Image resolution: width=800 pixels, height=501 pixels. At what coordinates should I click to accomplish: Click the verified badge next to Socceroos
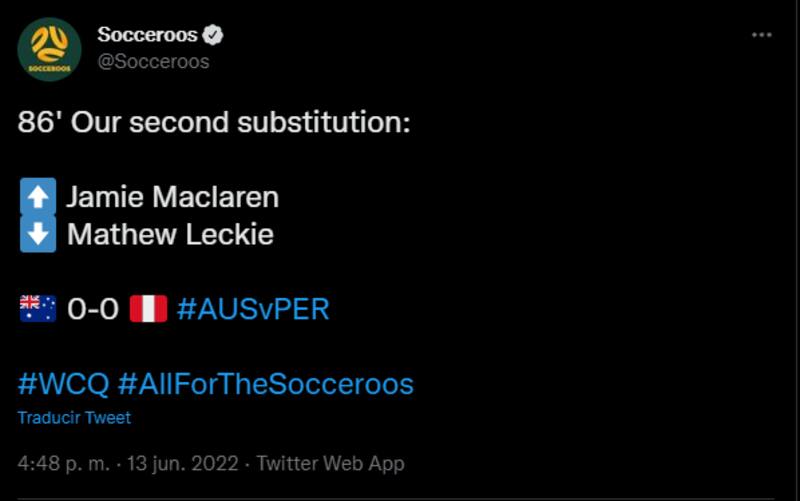(x=213, y=35)
